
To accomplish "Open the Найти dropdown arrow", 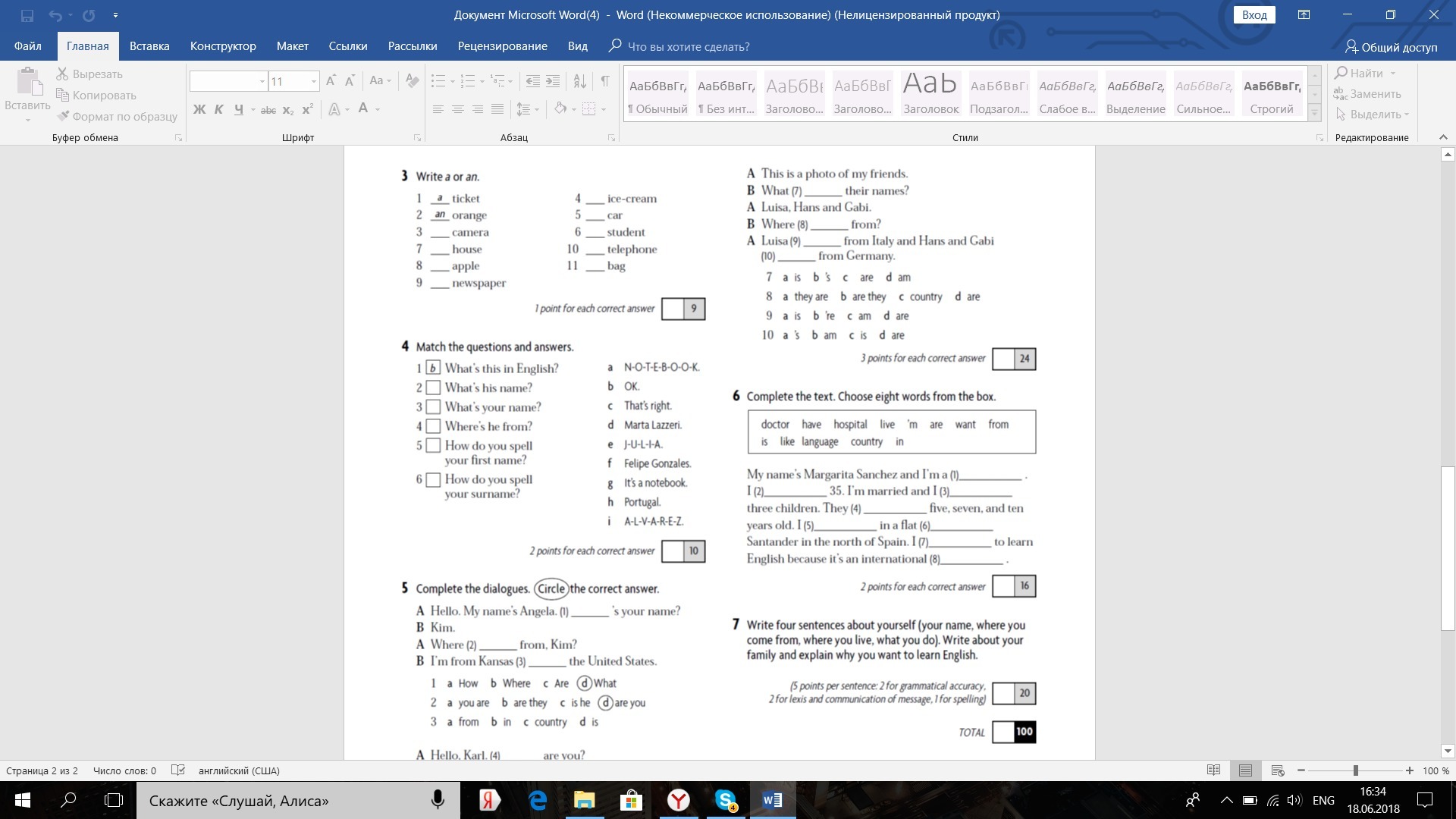I will point(1392,74).
